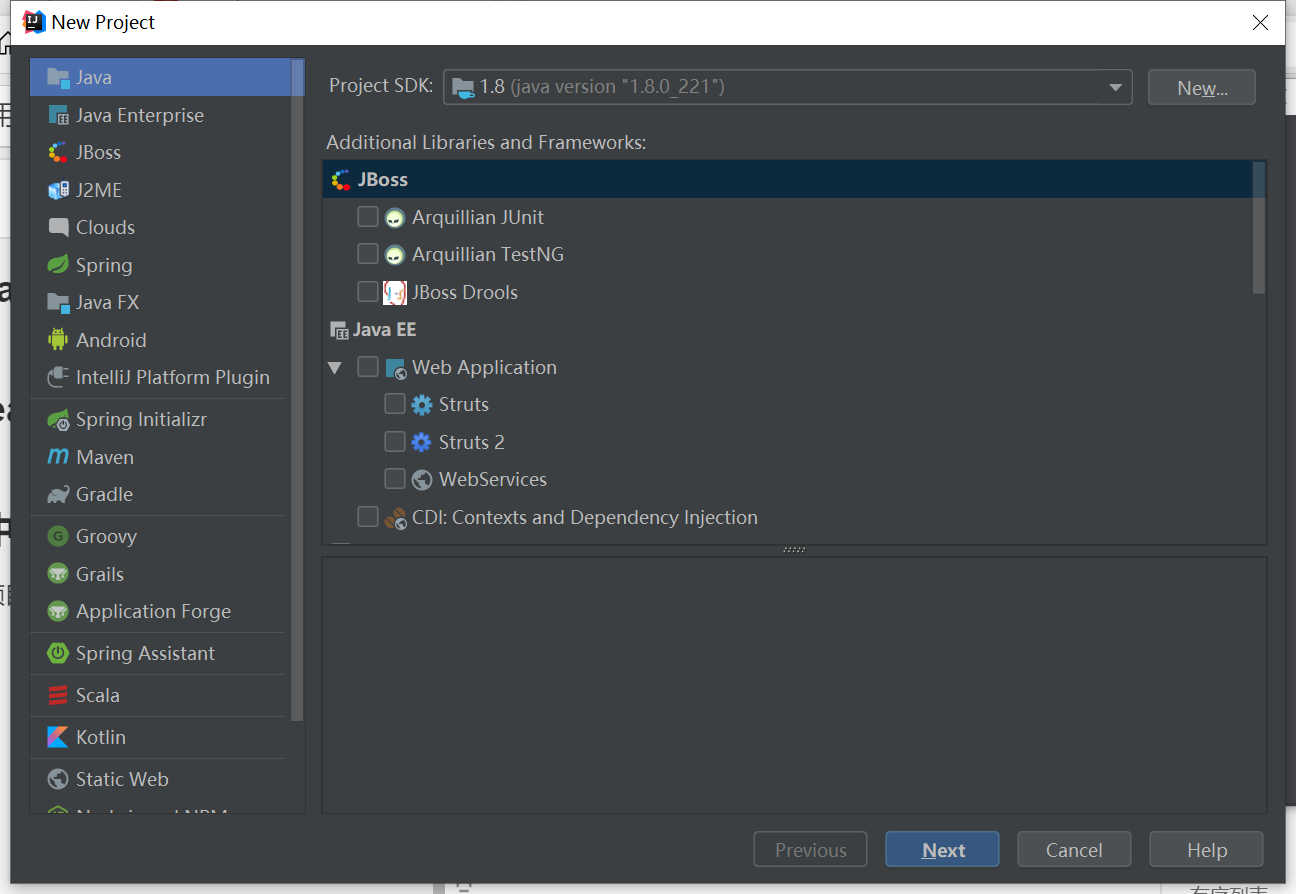Click the Arquillian JUnit alien icon
Image resolution: width=1296 pixels, height=894 pixels.
point(395,217)
